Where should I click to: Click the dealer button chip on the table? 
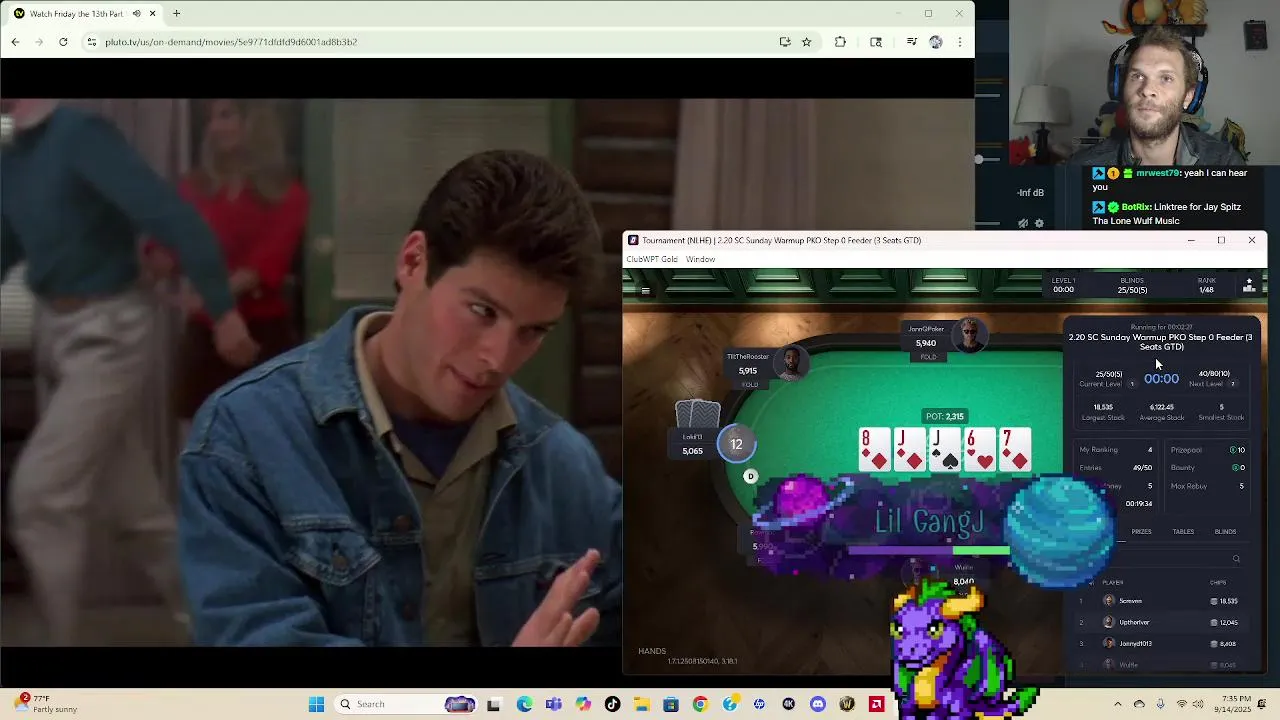pos(750,476)
